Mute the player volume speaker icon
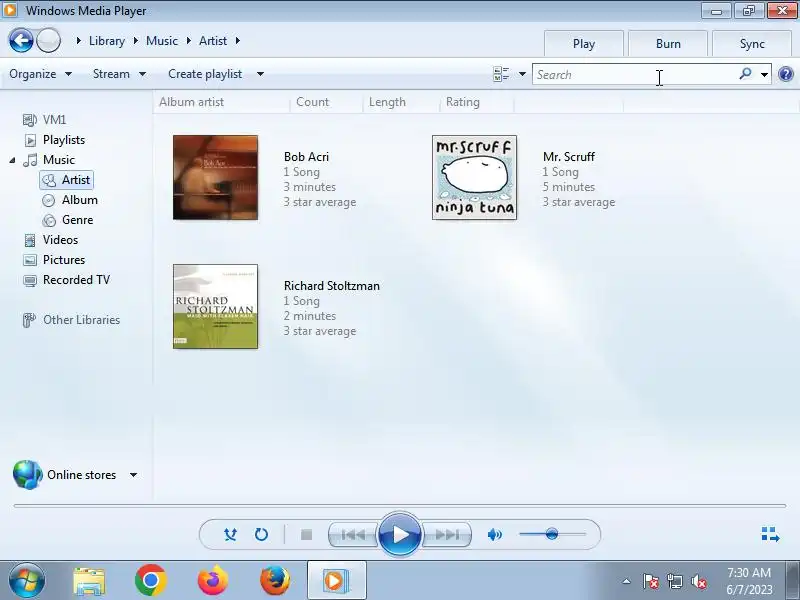The width and height of the screenshot is (800, 600). pyautogui.click(x=494, y=534)
